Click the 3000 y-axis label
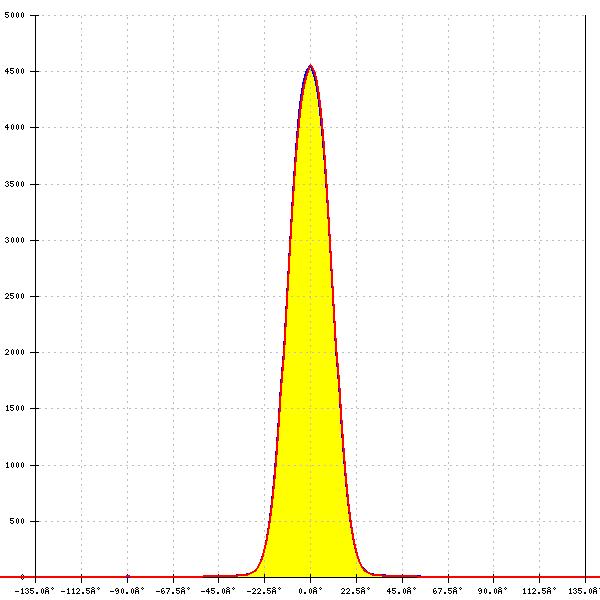This screenshot has width=600, height=600. point(14,241)
